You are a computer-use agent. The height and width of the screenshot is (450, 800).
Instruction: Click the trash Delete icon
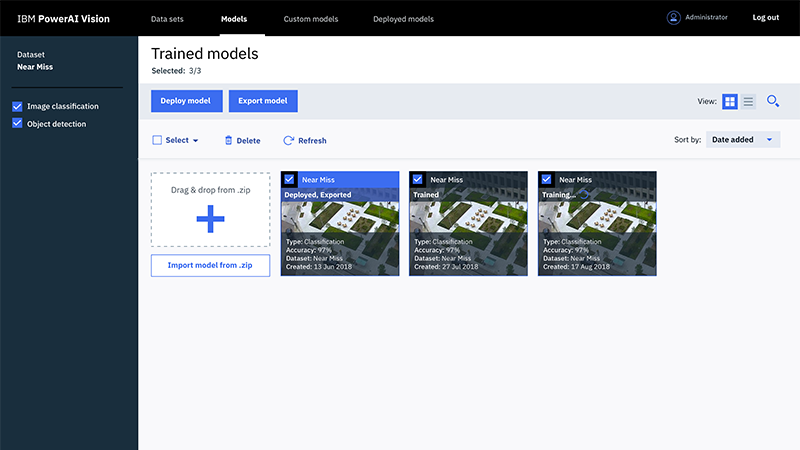click(228, 141)
